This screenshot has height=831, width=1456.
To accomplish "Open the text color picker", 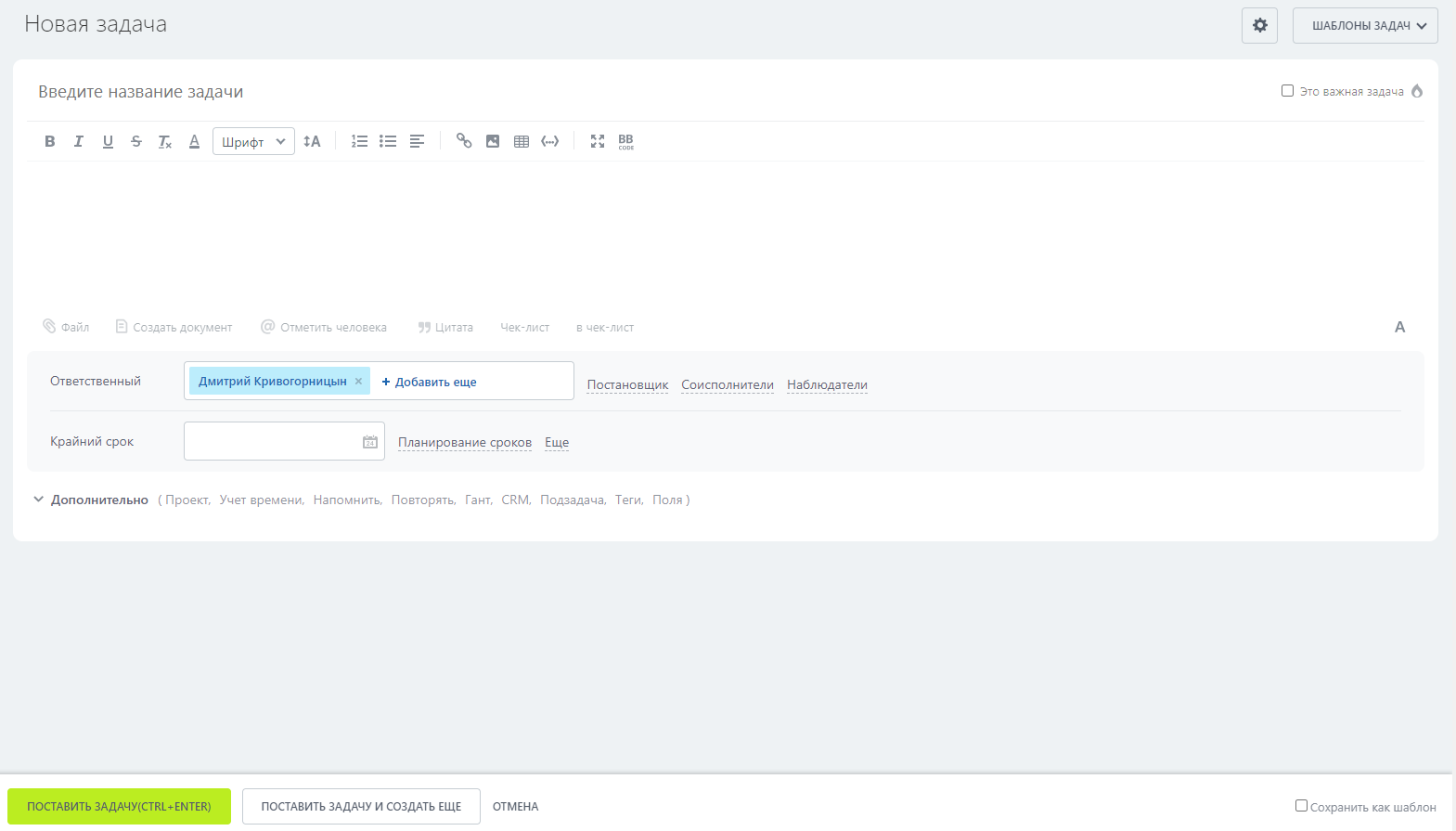I will 194,141.
